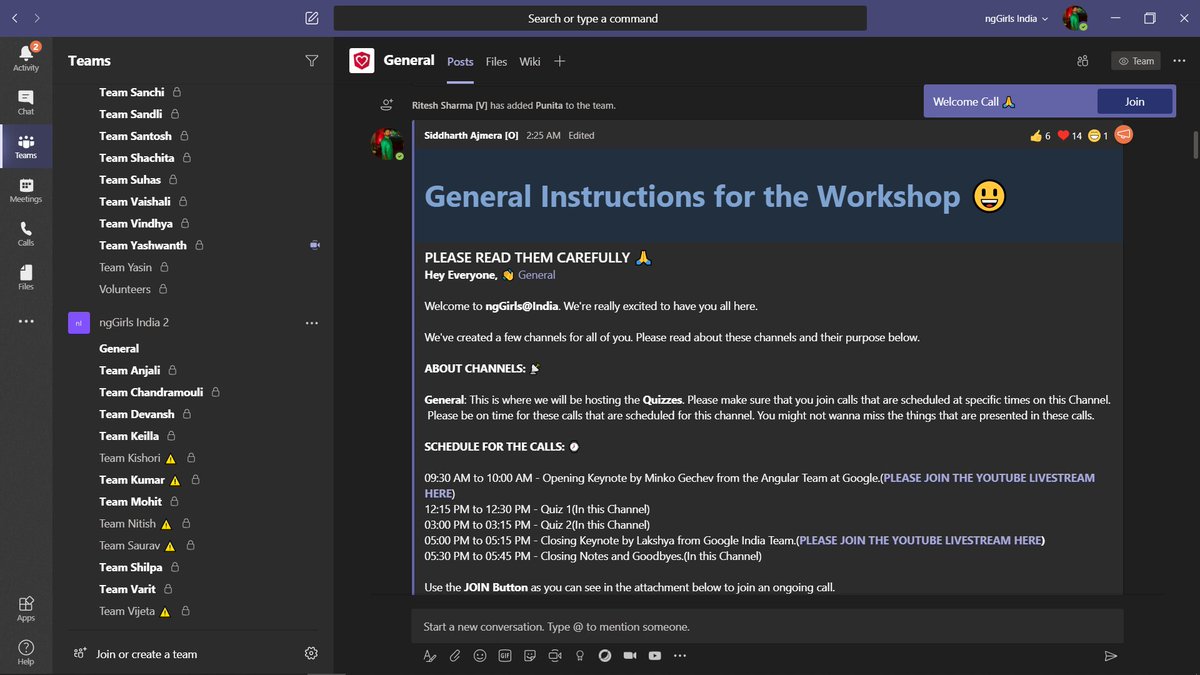The image size is (1200, 675).
Task: Open the profile avatar menu
Action: (x=1076, y=18)
